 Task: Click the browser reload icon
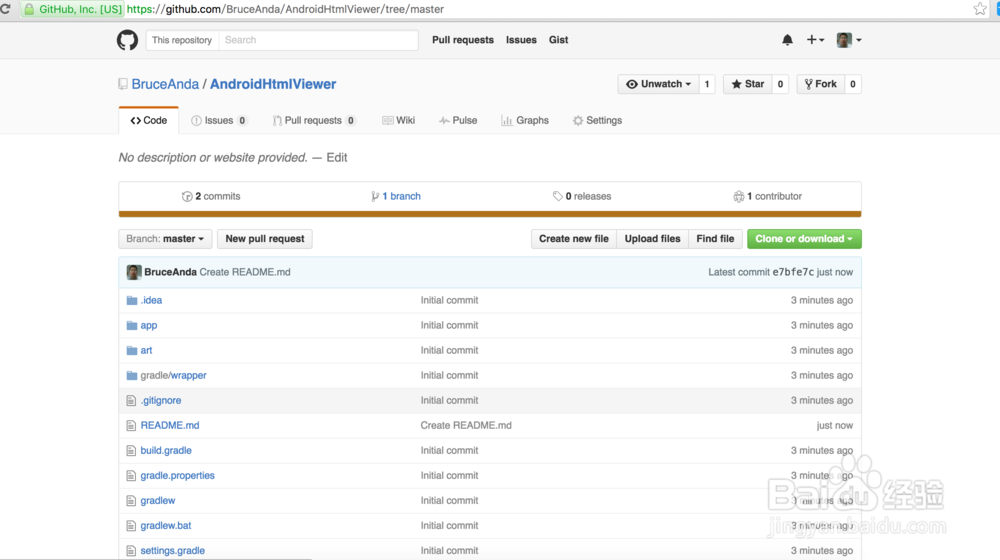pos(5,9)
